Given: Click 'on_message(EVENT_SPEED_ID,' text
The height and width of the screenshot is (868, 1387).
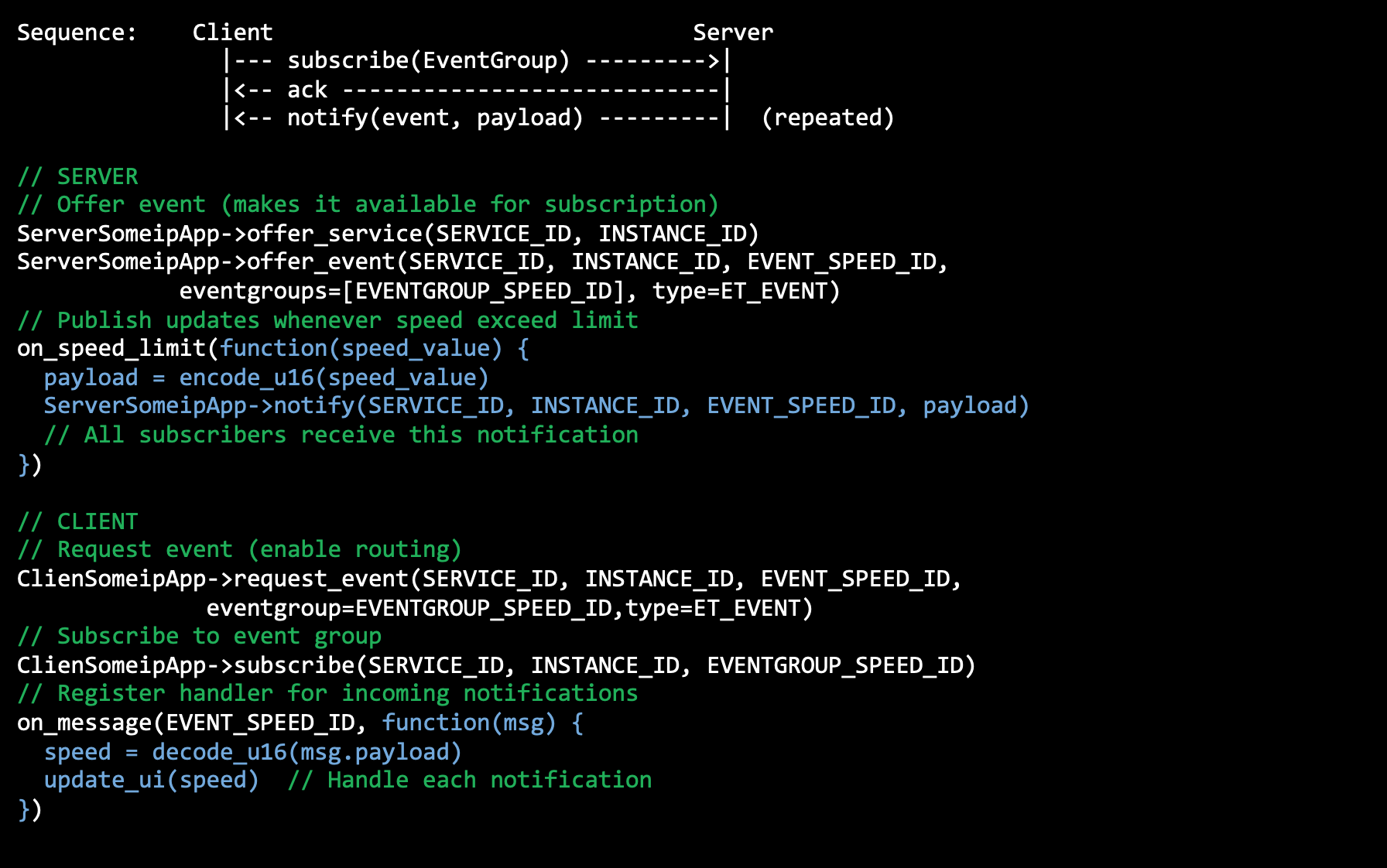Looking at the screenshot, I should click(x=193, y=723).
